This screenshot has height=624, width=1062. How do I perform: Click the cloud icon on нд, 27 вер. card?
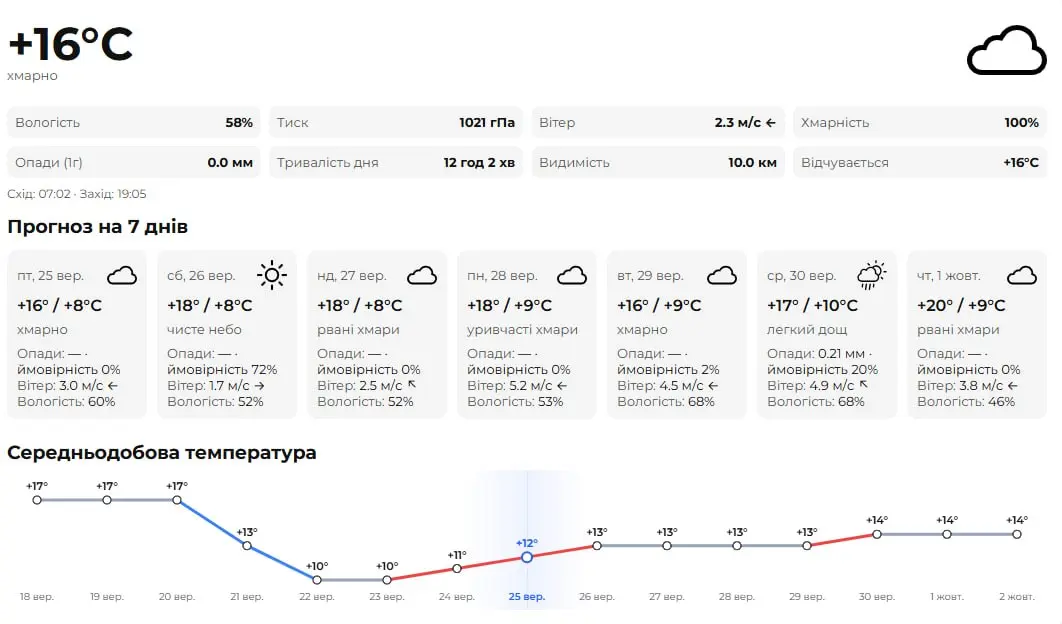pos(422,276)
